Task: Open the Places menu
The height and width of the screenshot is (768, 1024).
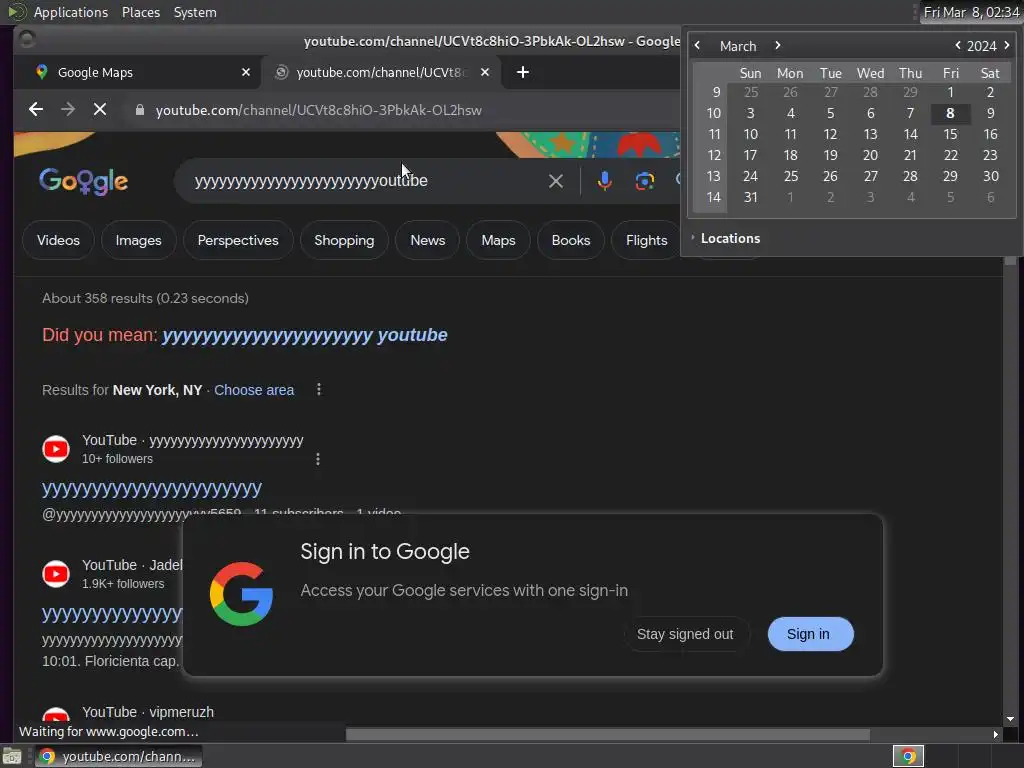Action: (141, 12)
